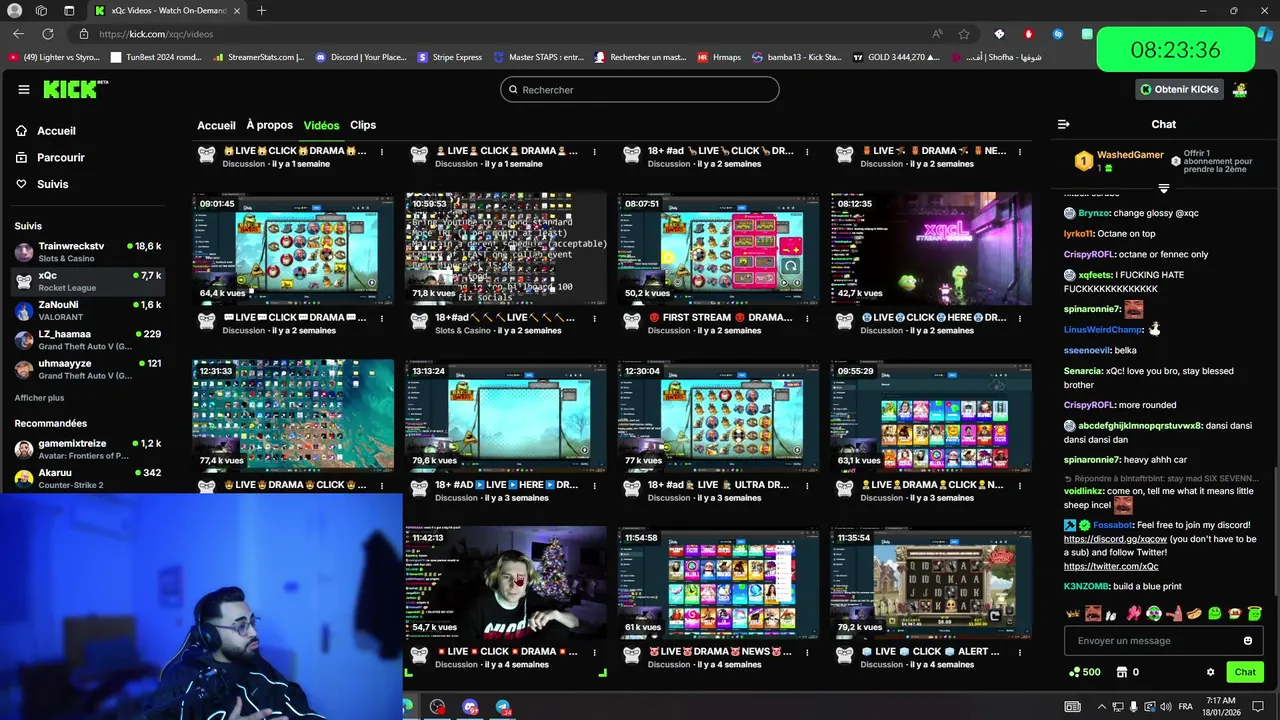The height and width of the screenshot is (720, 1280).
Task: Open LZ_haamaa channel in the sidebar
Action: click(88, 339)
